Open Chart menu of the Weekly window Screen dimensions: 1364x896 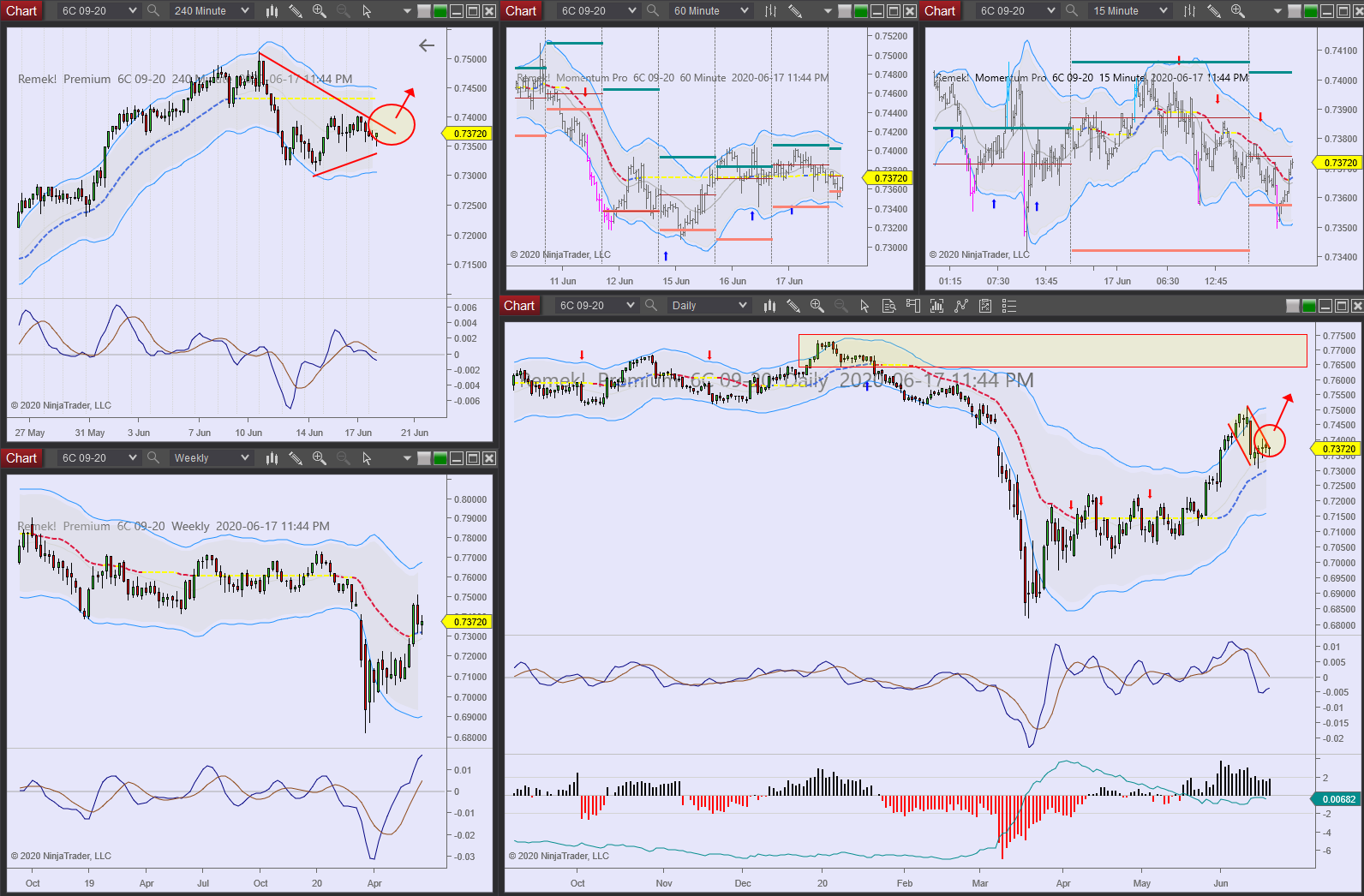pos(21,458)
